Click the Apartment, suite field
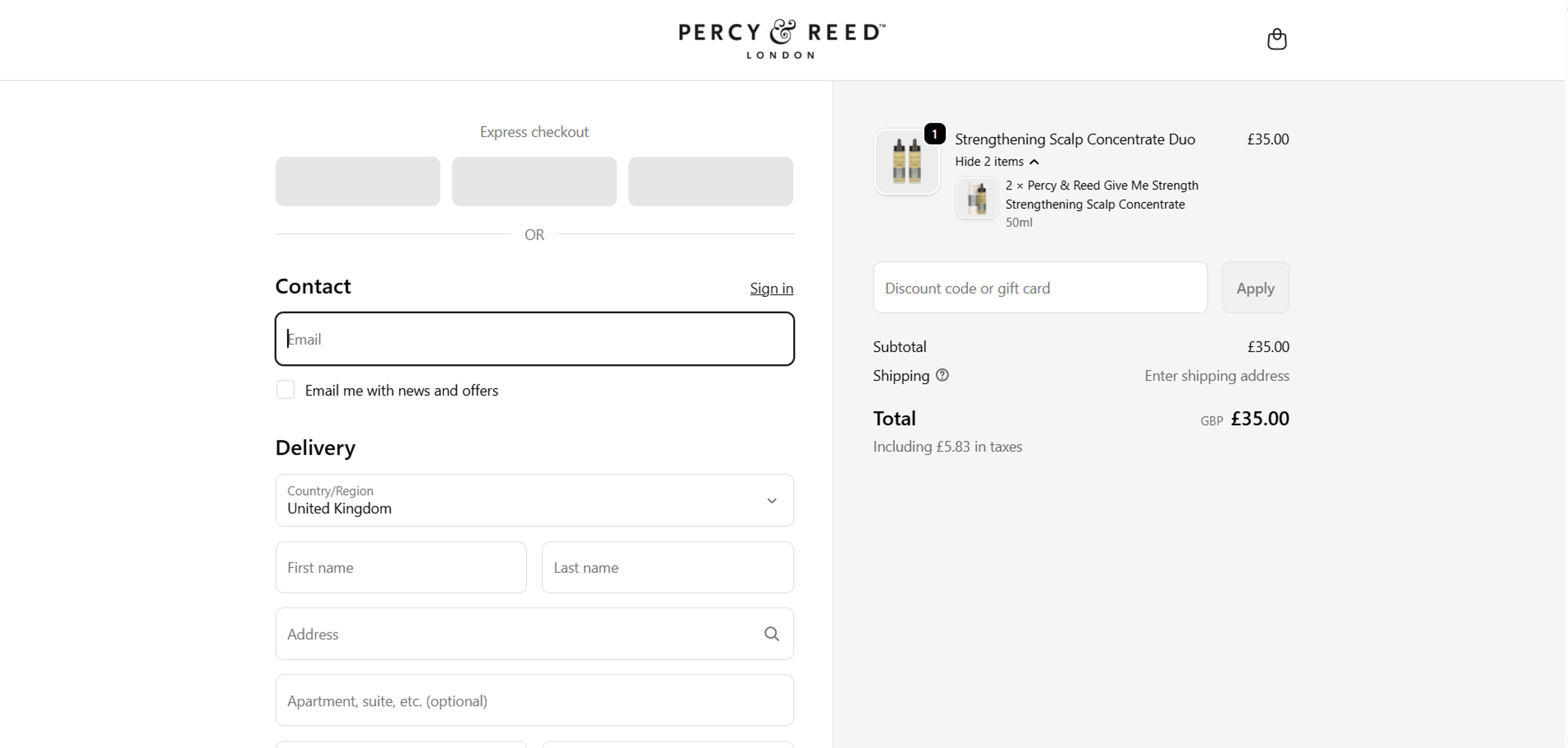The image size is (1568, 748). [x=534, y=700]
